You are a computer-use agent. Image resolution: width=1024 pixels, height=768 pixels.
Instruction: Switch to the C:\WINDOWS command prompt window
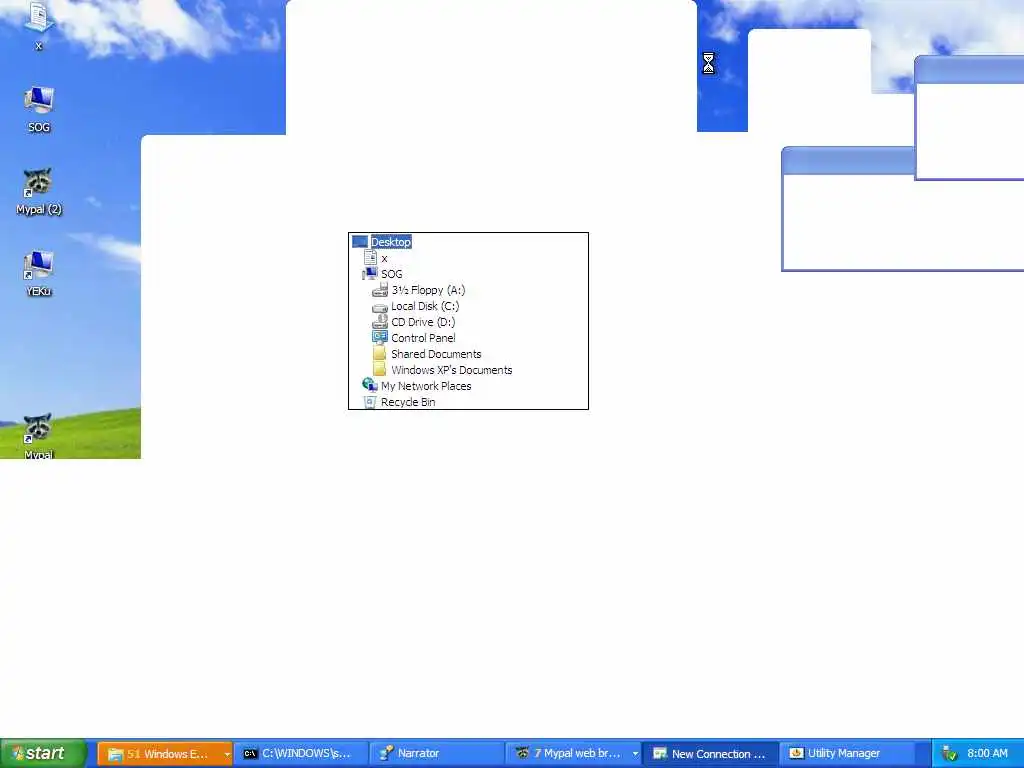click(x=300, y=754)
